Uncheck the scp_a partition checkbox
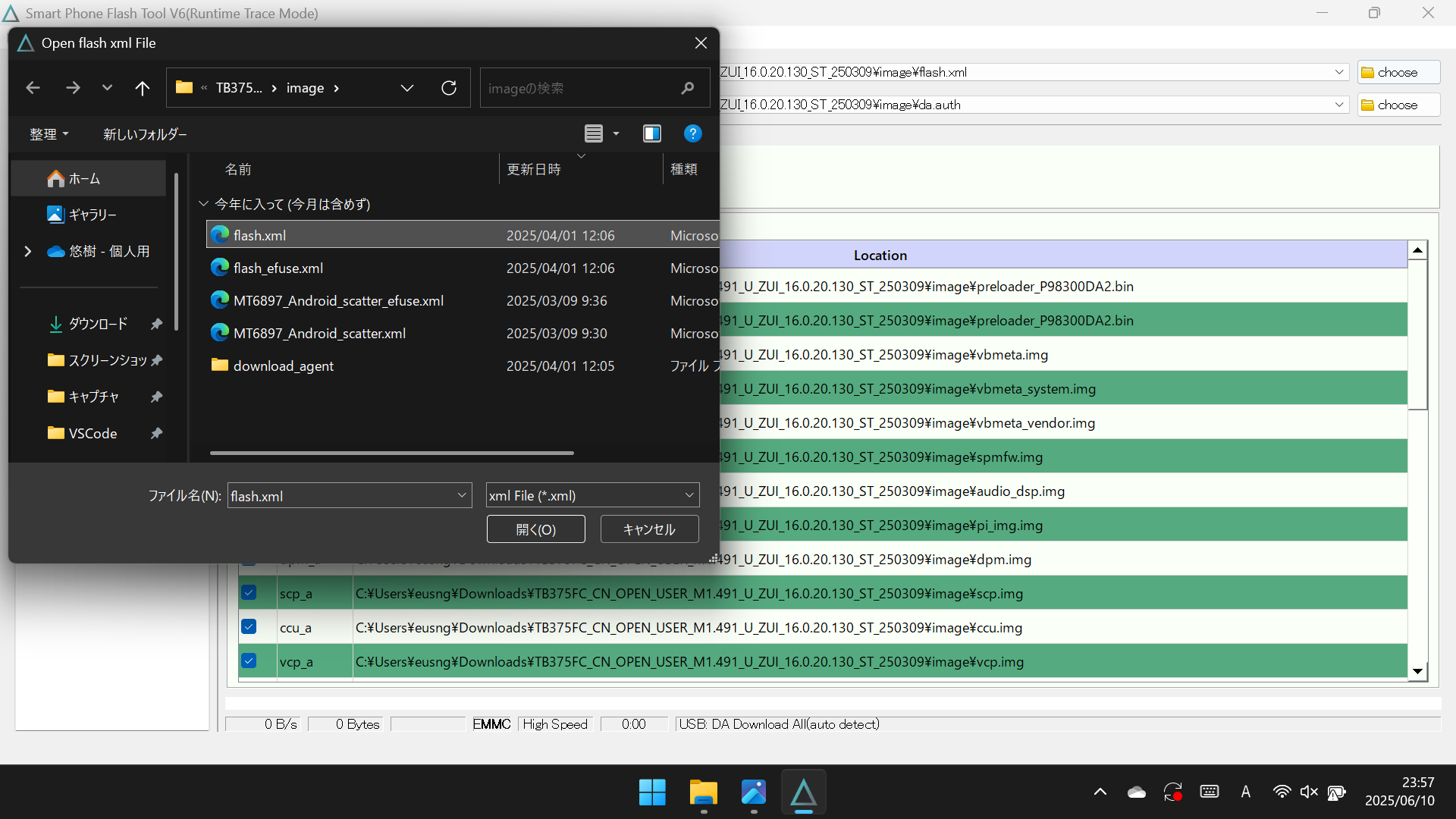Image resolution: width=1456 pixels, height=819 pixels. coord(249,592)
